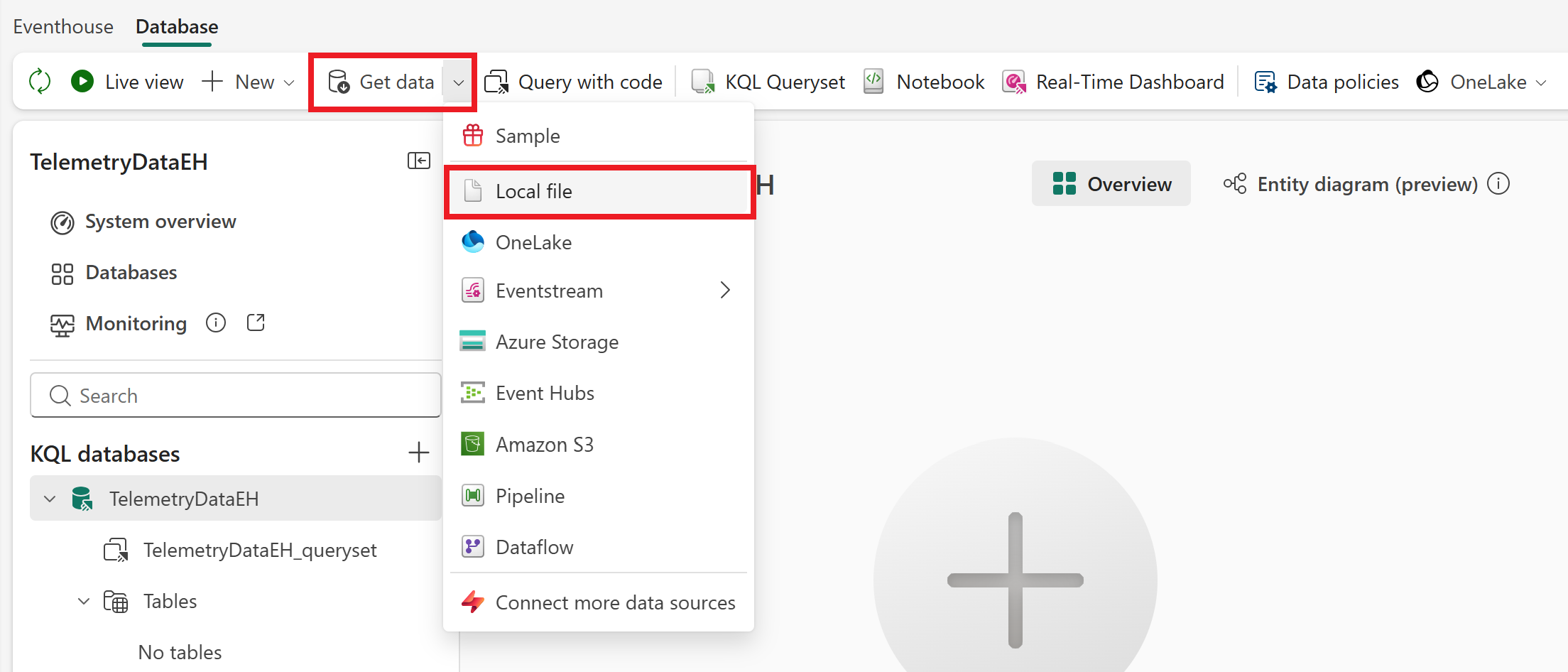The height and width of the screenshot is (672, 1568).
Task: Click the TelemetryDataEH panel heading
Action: [119, 162]
